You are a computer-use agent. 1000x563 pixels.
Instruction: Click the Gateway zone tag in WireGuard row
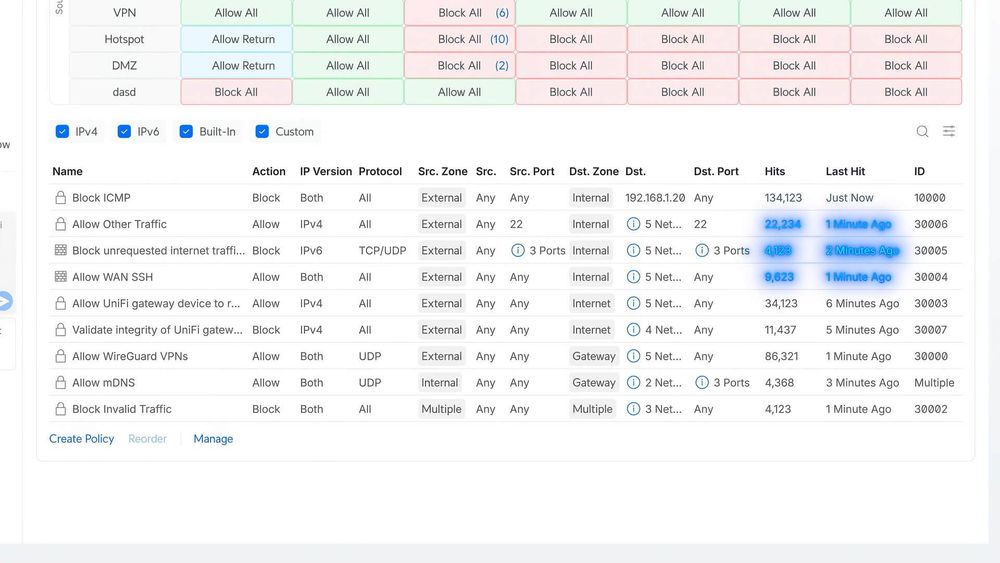tap(594, 356)
